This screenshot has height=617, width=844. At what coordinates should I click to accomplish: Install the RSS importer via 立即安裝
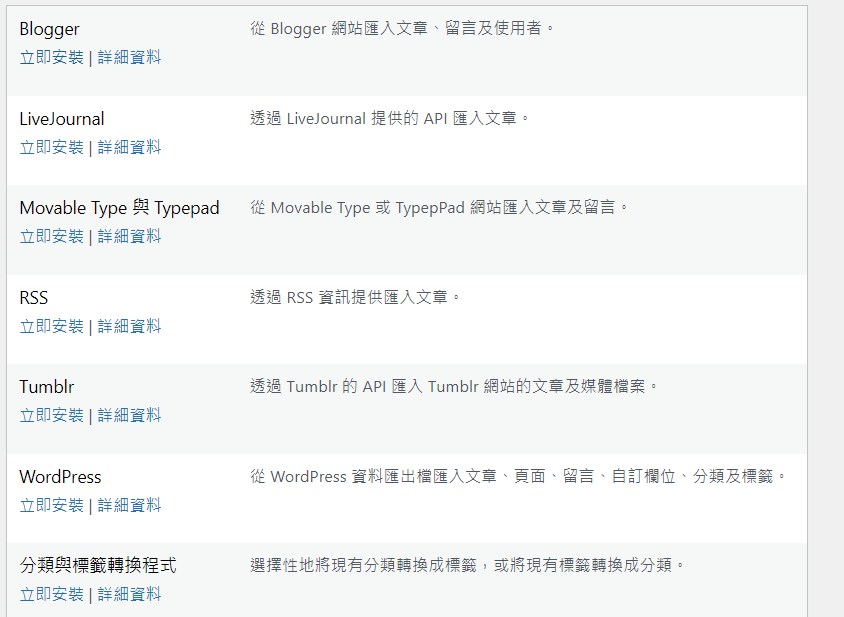[x=52, y=326]
